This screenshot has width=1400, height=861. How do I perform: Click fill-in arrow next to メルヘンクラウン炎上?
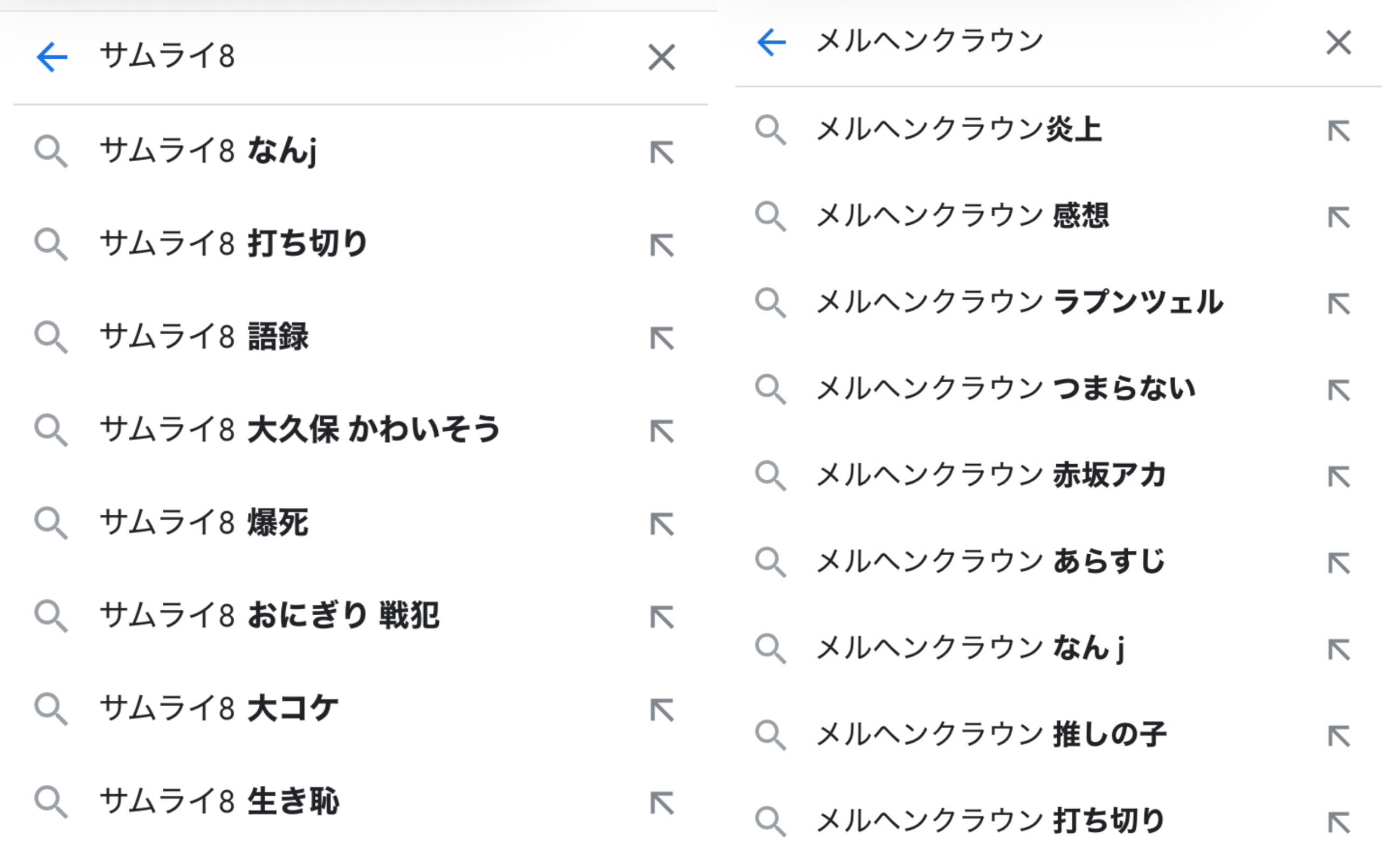1339,130
